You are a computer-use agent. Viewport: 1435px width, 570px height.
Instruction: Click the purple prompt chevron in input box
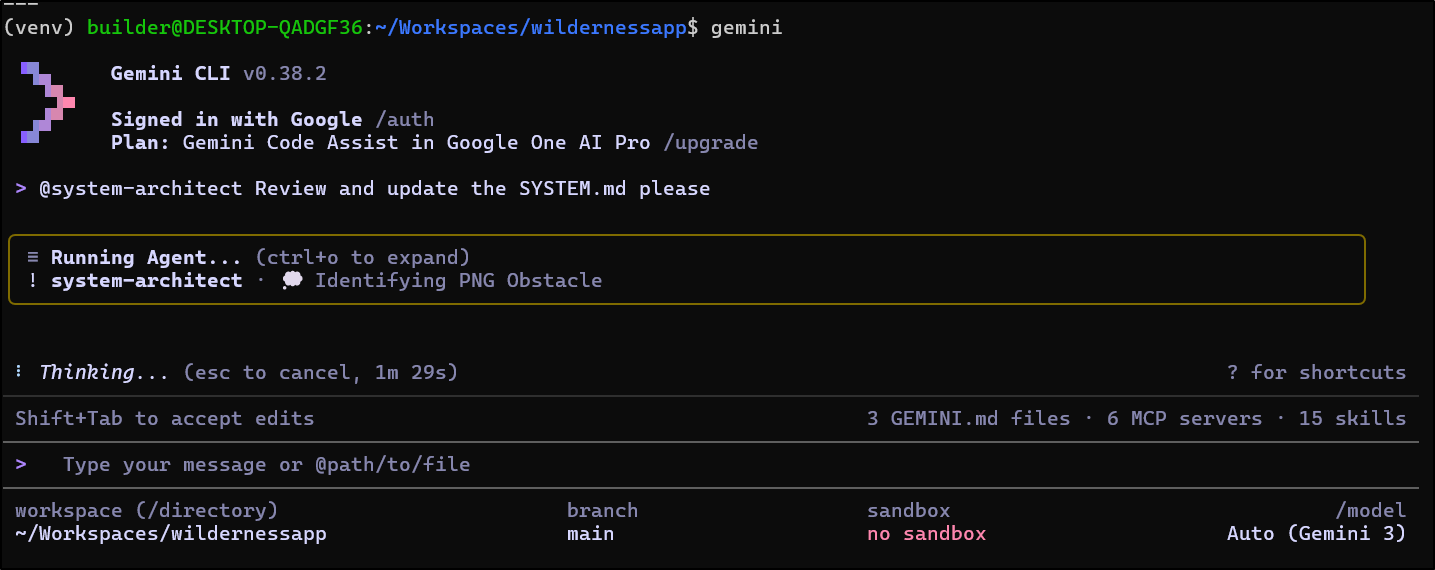point(21,464)
